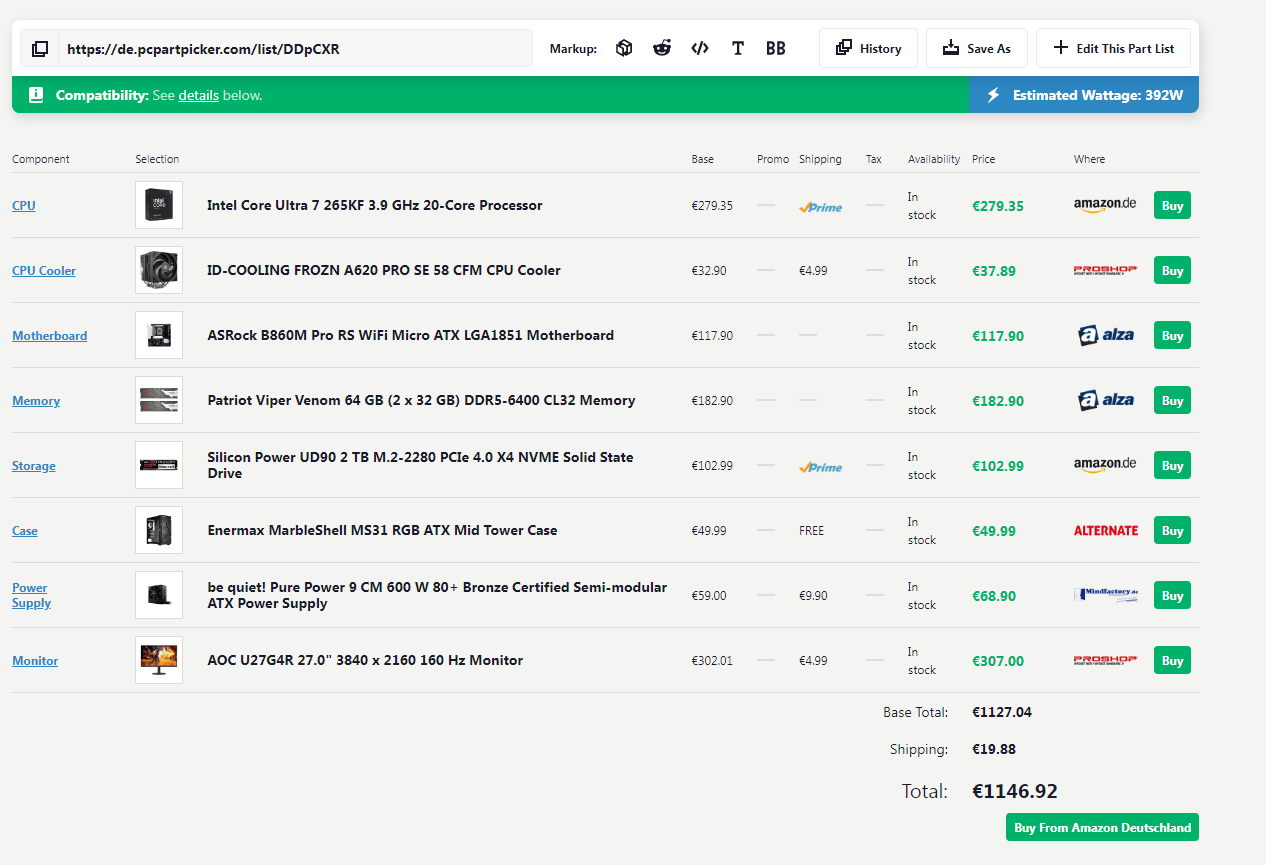Pick the plain text markup icon

click(738, 48)
